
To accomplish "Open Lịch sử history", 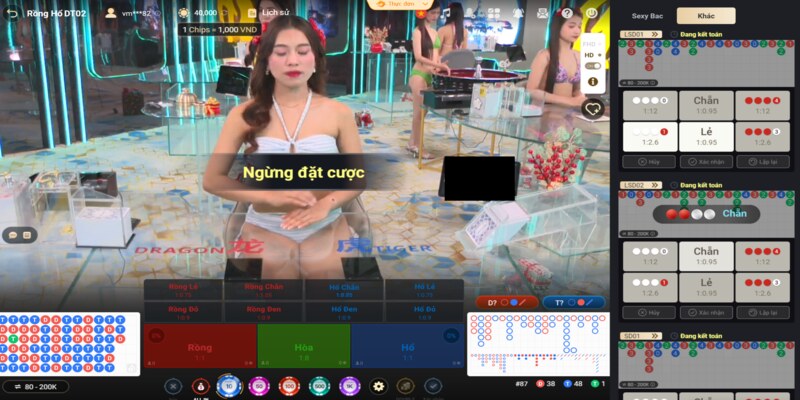I will tap(268, 13).
